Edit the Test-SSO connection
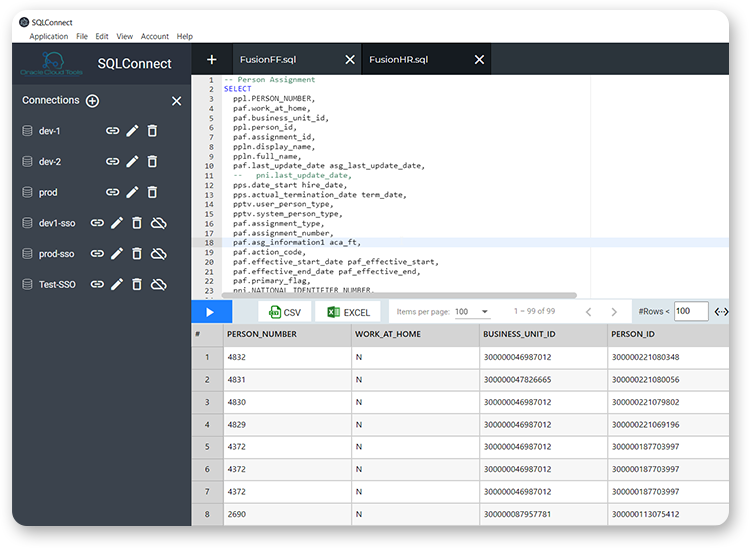Viewport: 749px width, 548px height. pos(117,284)
